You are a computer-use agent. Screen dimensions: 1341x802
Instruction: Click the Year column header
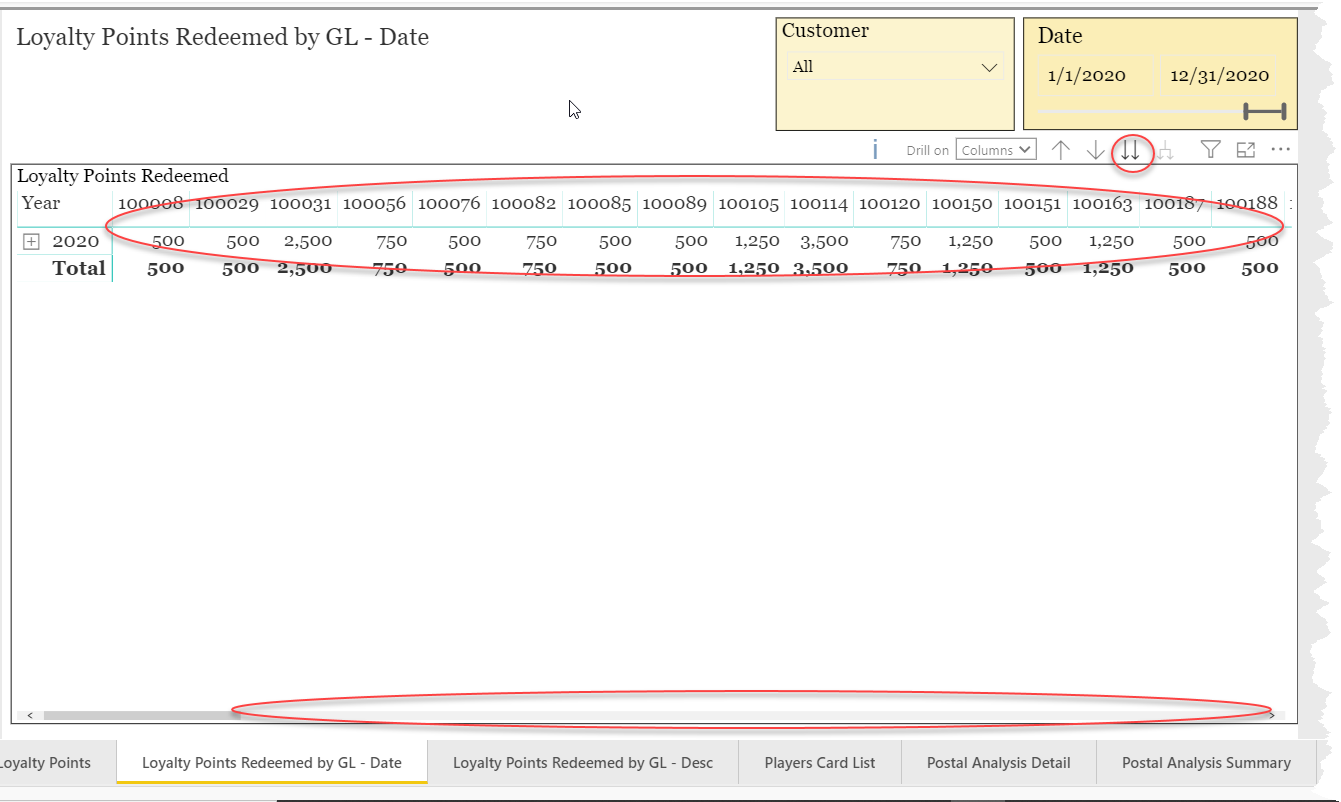coord(41,203)
